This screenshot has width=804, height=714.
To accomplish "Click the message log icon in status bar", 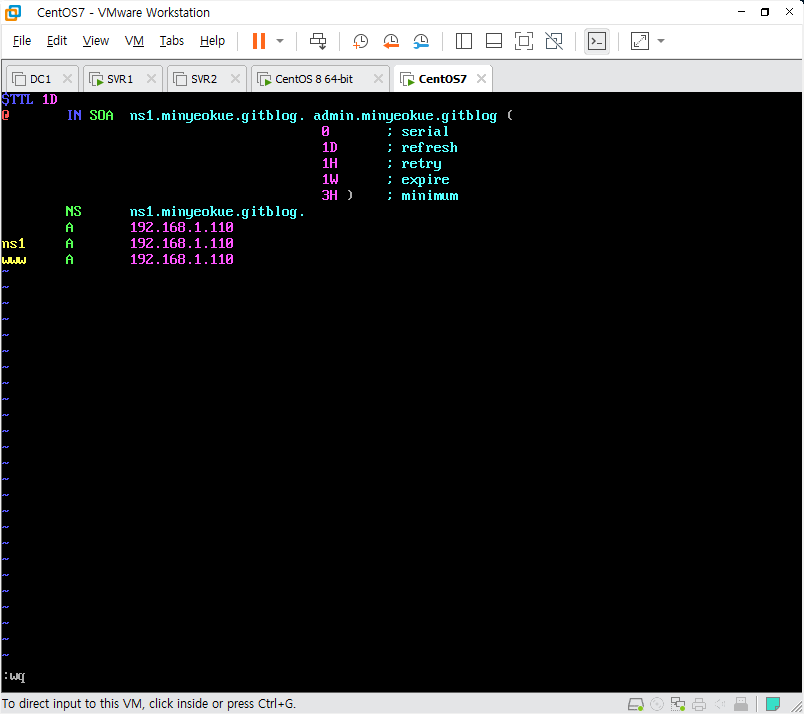I will tap(773, 704).
